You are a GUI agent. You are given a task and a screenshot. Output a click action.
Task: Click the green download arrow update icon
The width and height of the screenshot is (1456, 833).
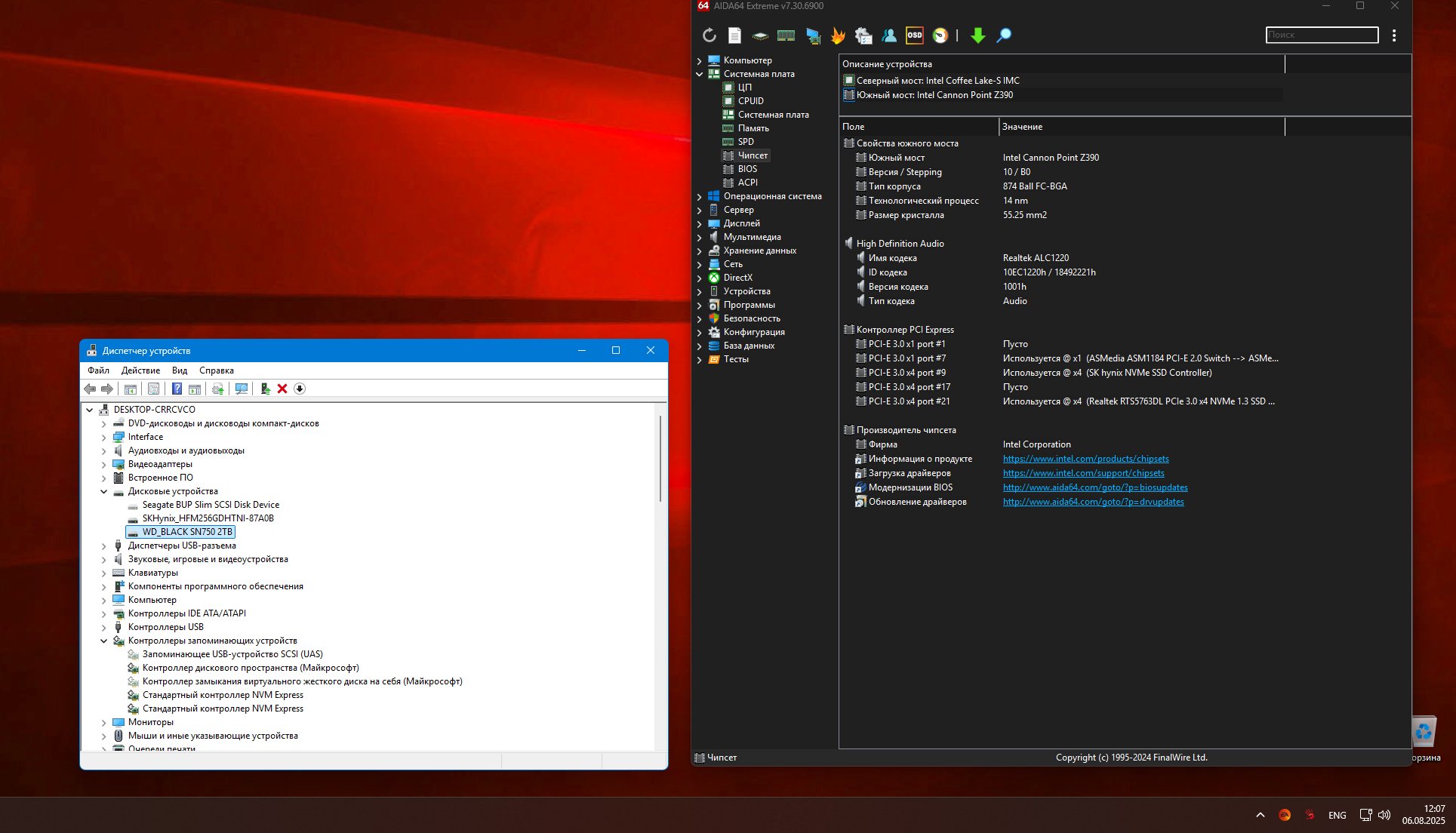(x=977, y=35)
